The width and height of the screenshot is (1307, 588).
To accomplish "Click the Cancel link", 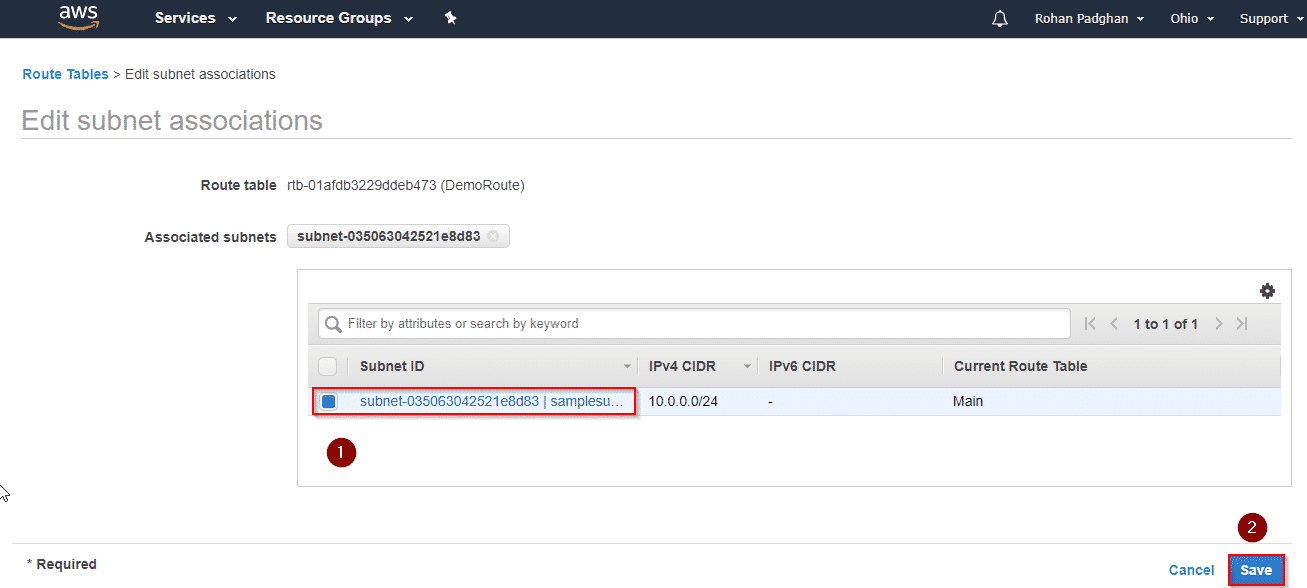I will pyautogui.click(x=1191, y=570).
